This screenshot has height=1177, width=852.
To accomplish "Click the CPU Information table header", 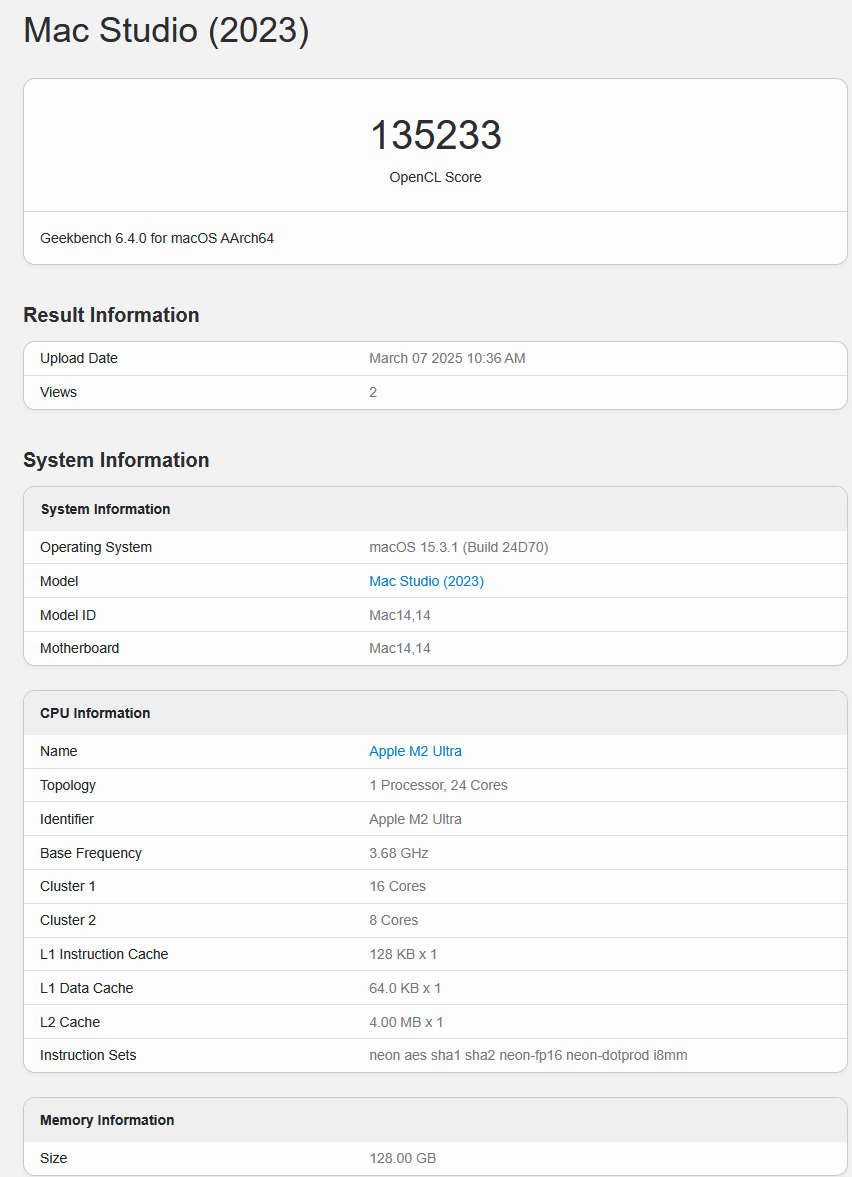I will pyautogui.click(x=435, y=713).
